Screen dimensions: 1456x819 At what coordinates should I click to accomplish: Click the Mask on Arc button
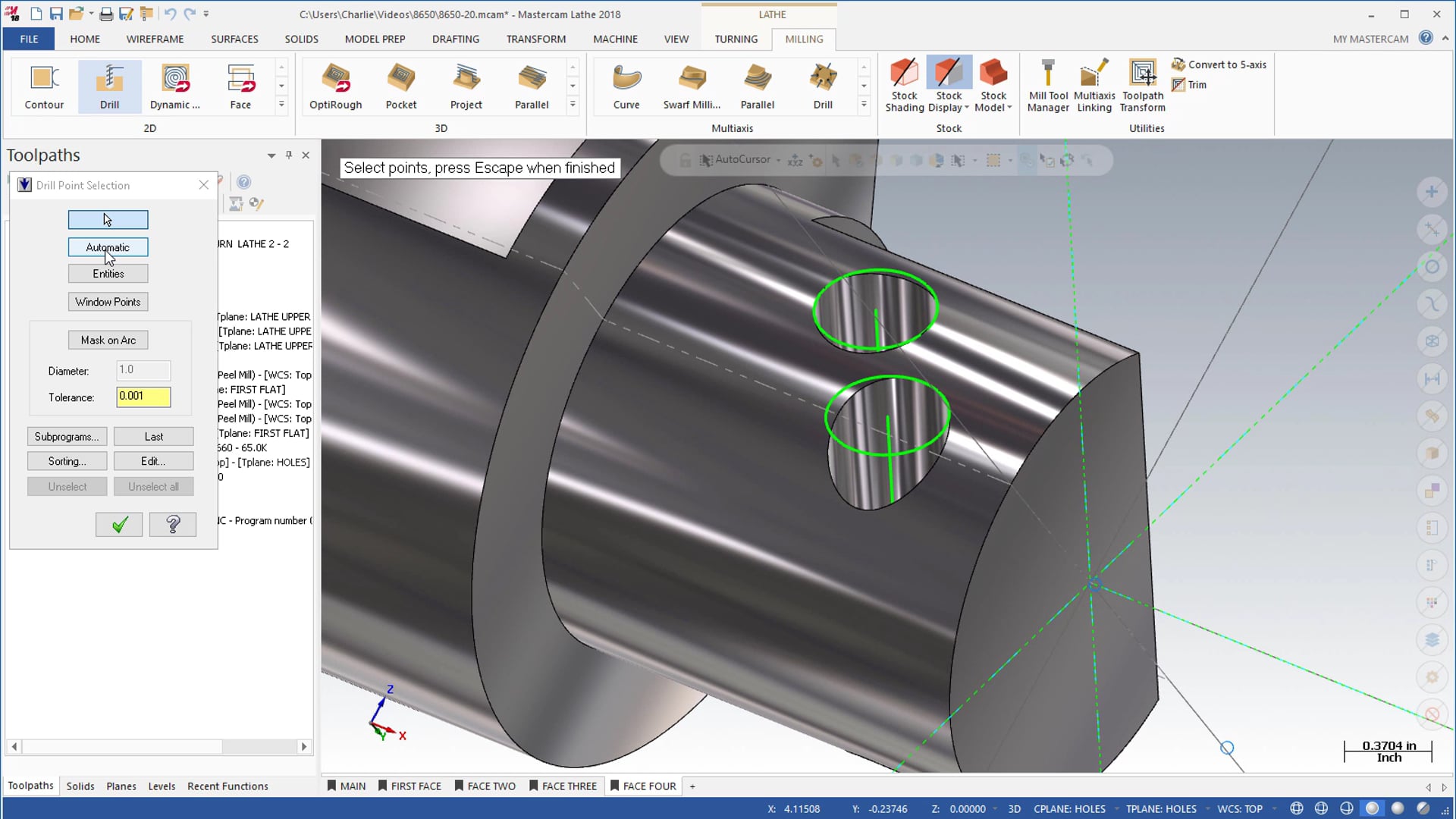[x=108, y=340]
